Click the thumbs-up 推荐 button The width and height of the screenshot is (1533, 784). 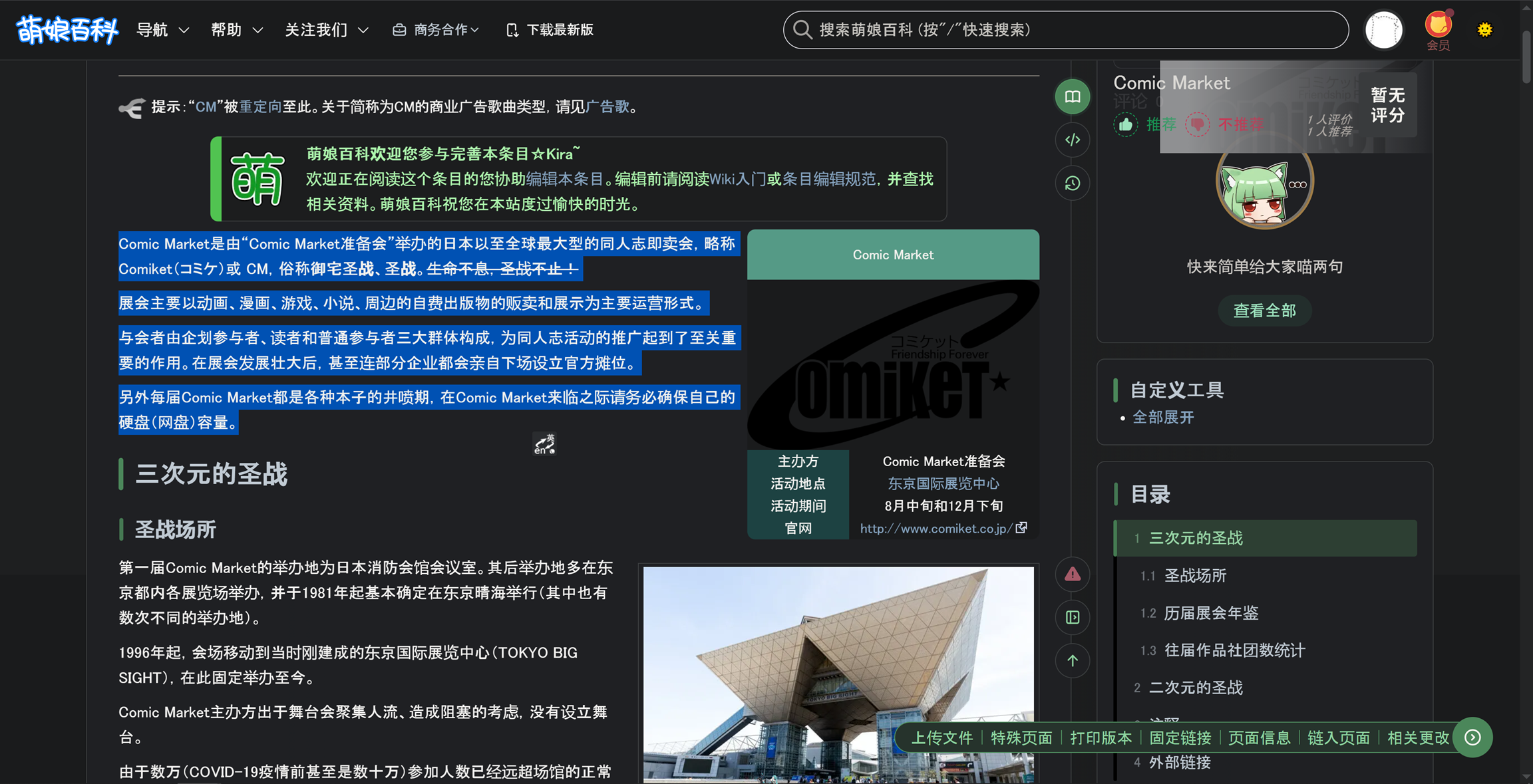1126,124
